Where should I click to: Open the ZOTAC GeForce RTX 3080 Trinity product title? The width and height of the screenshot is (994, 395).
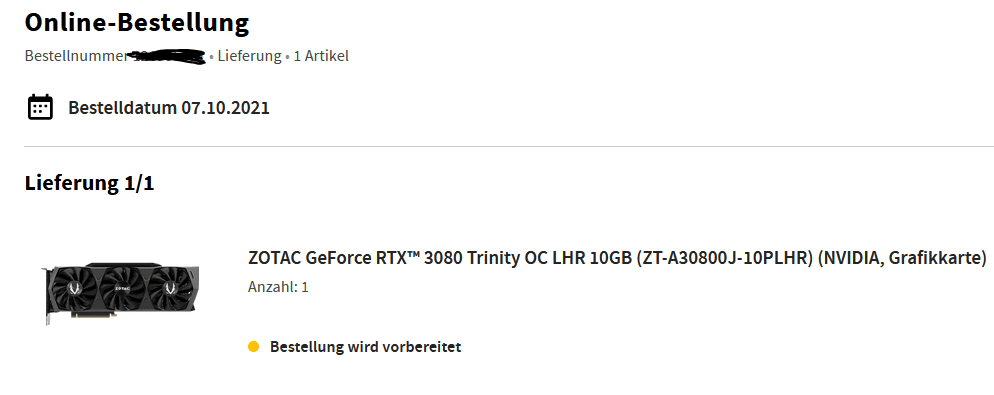(617, 258)
